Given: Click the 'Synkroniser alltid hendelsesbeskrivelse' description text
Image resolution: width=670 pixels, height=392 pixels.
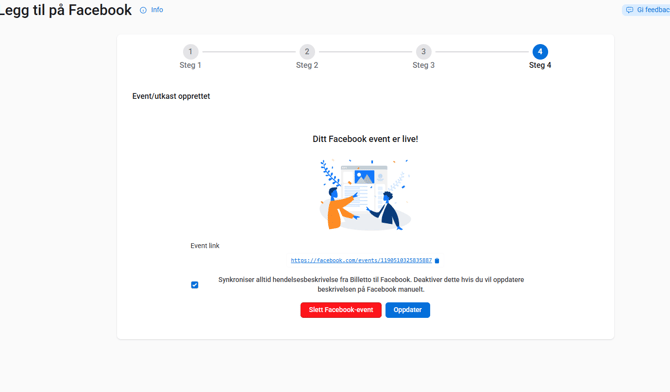Looking at the screenshot, I should tap(371, 284).
